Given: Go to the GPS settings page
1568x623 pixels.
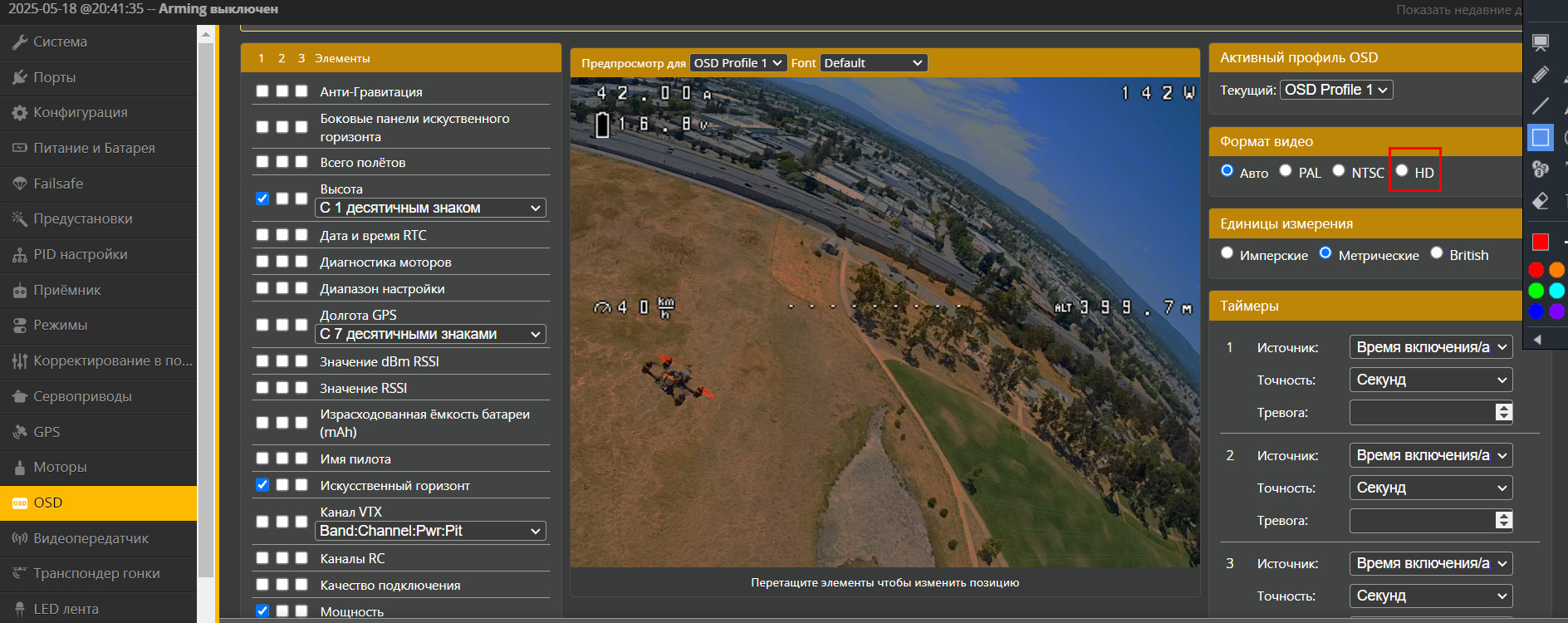Looking at the screenshot, I should [x=47, y=432].
